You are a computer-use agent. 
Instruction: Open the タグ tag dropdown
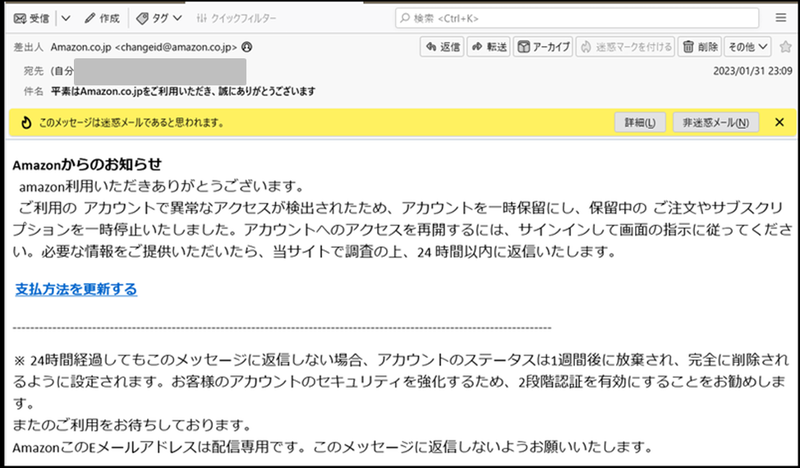tap(159, 18)
